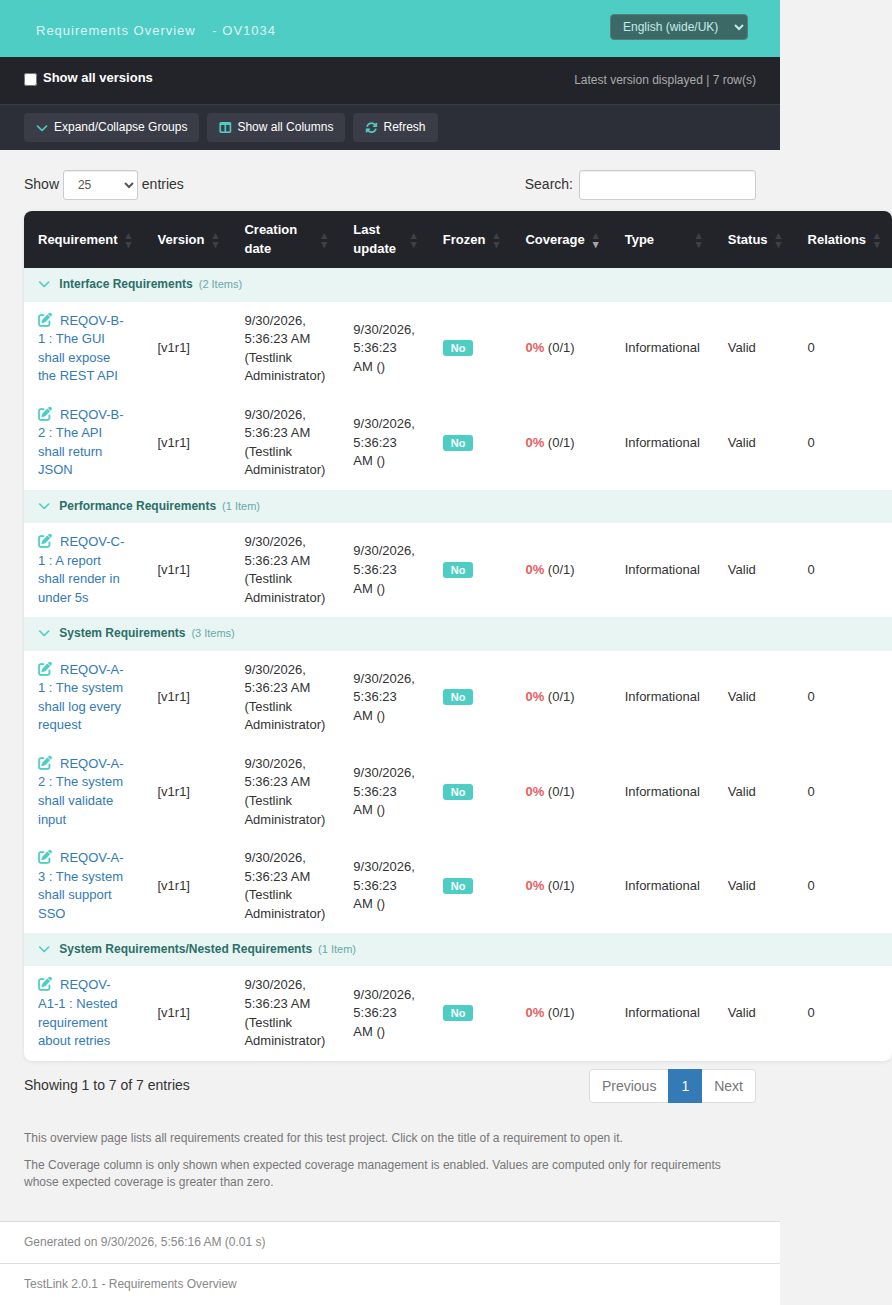892x1305 pixels.
Task: Collapse the Performance Requirements group
Action: point(44,506)
